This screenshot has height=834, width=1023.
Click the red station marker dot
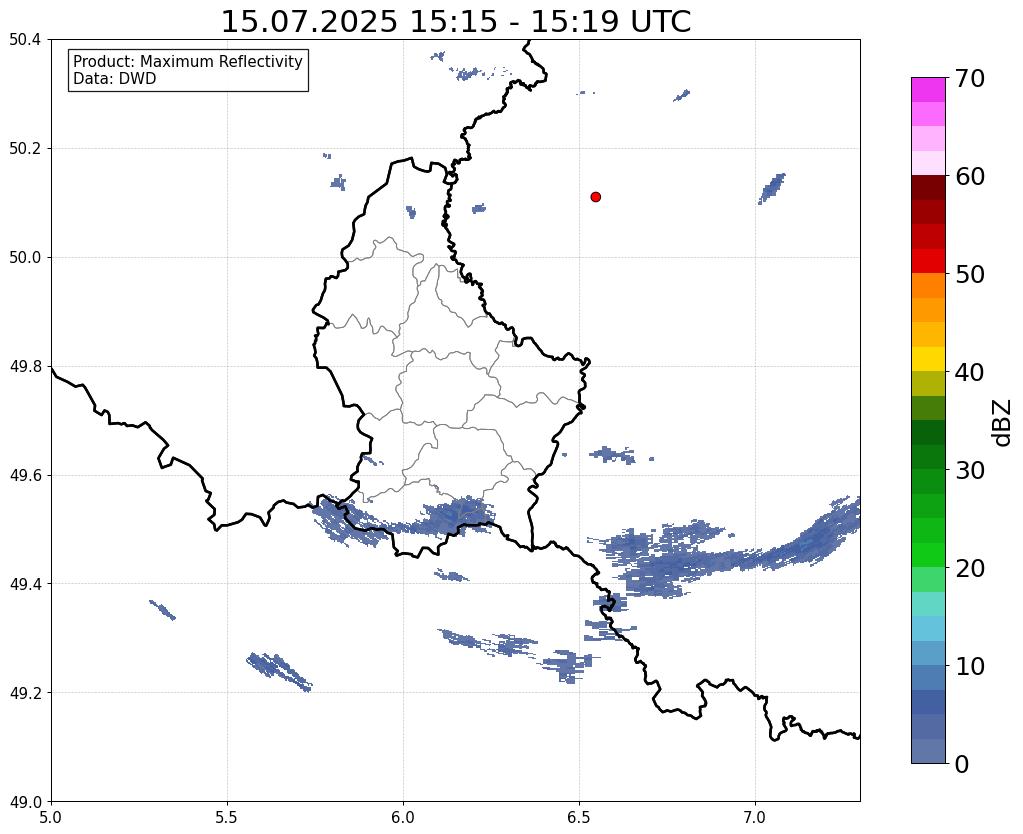(595, 197)
